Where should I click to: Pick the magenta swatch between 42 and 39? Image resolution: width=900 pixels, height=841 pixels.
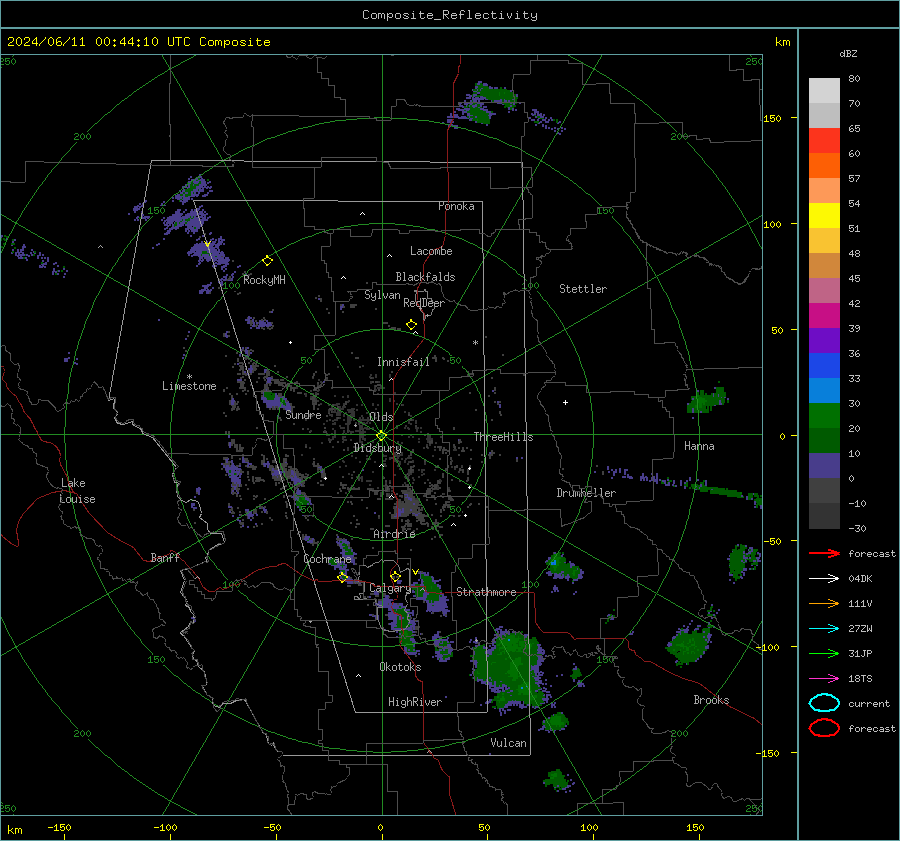point(824,316)
